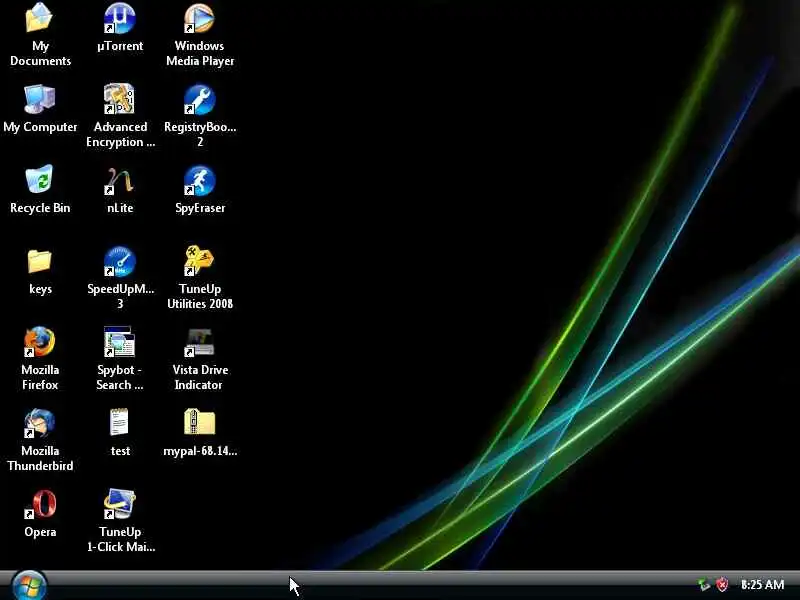Open the Windows Start orb
The width and height of the screenshot is (800, 600).
coord(29,585)
